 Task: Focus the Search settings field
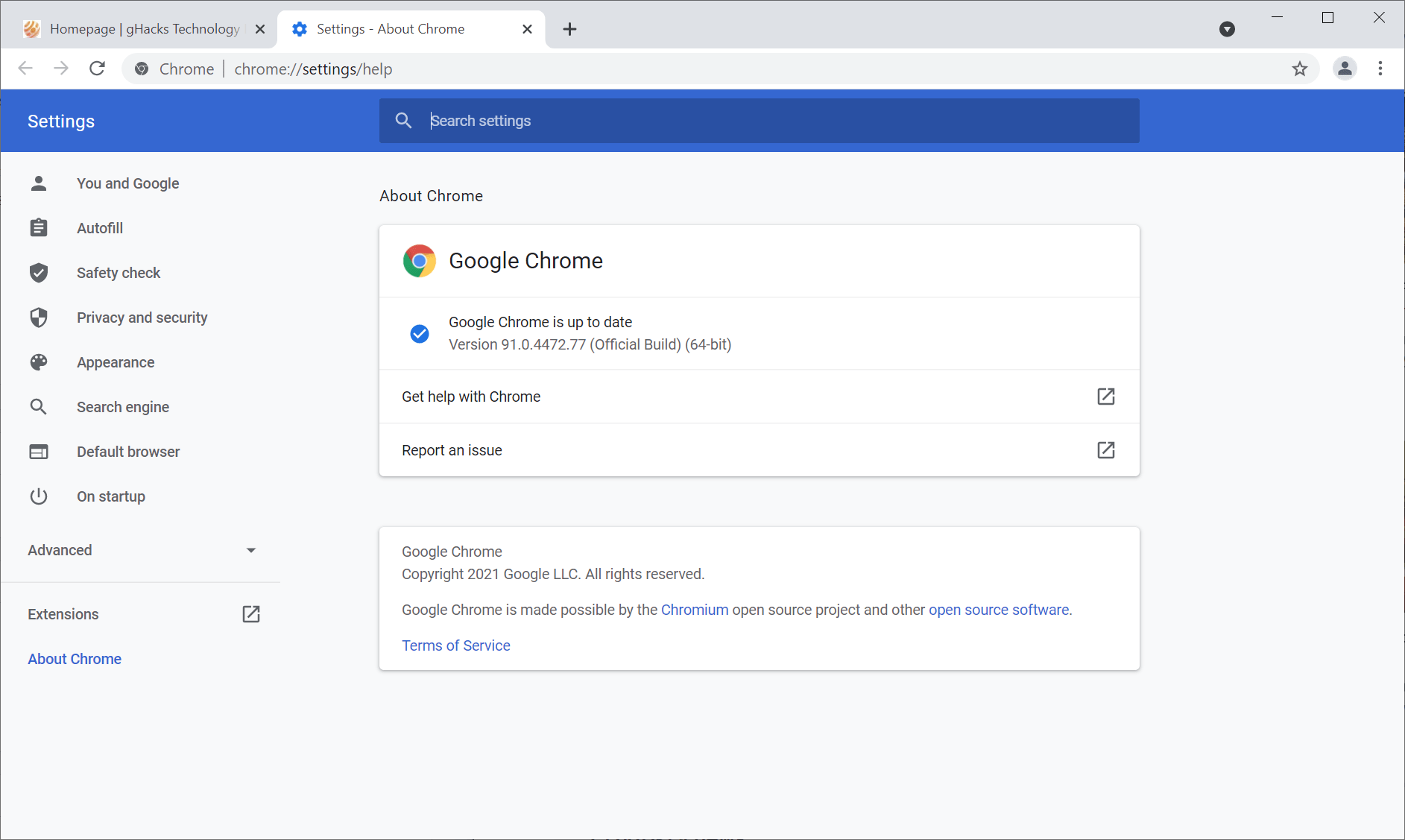pos(759,121)
